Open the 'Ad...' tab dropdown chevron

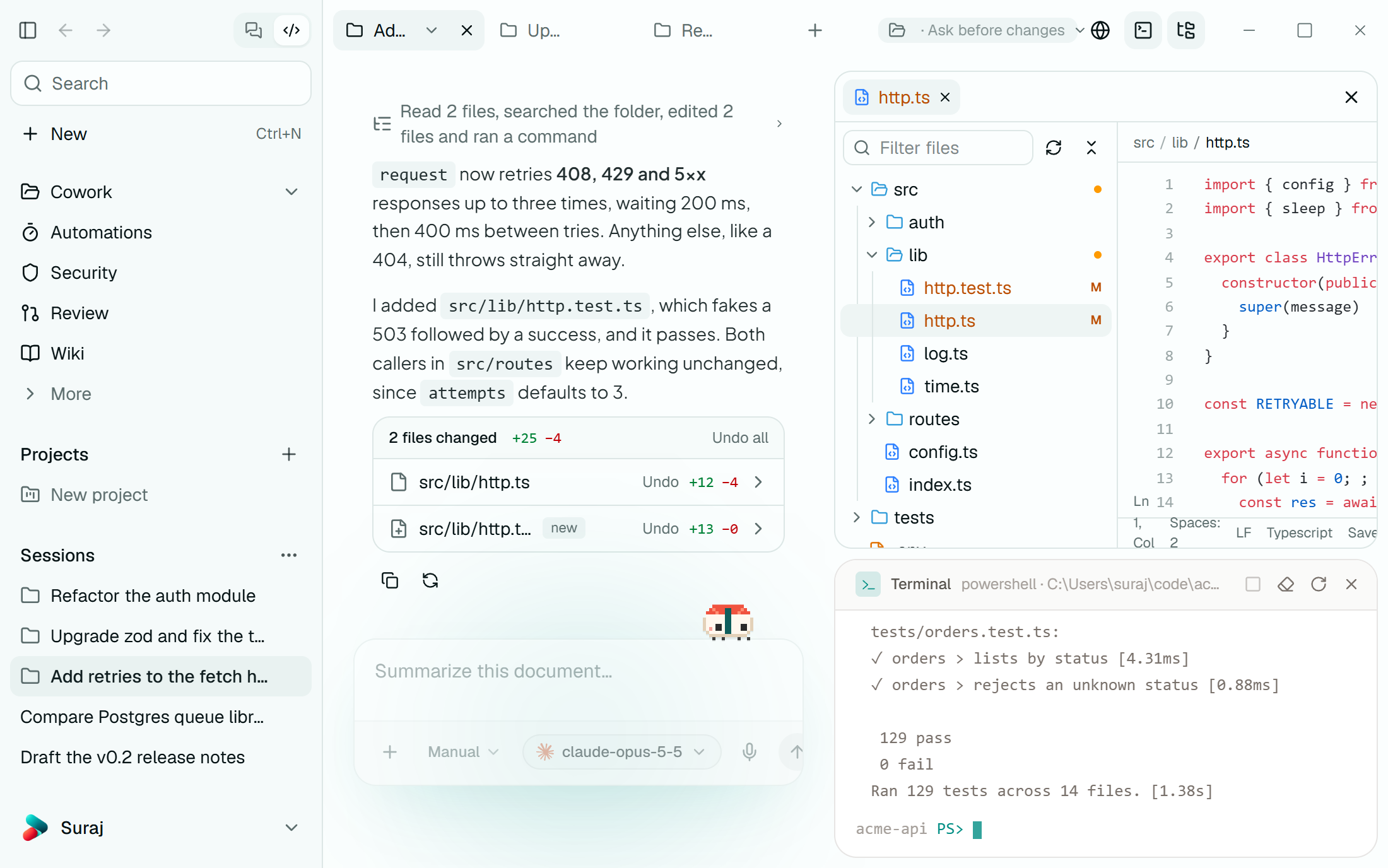432,30
